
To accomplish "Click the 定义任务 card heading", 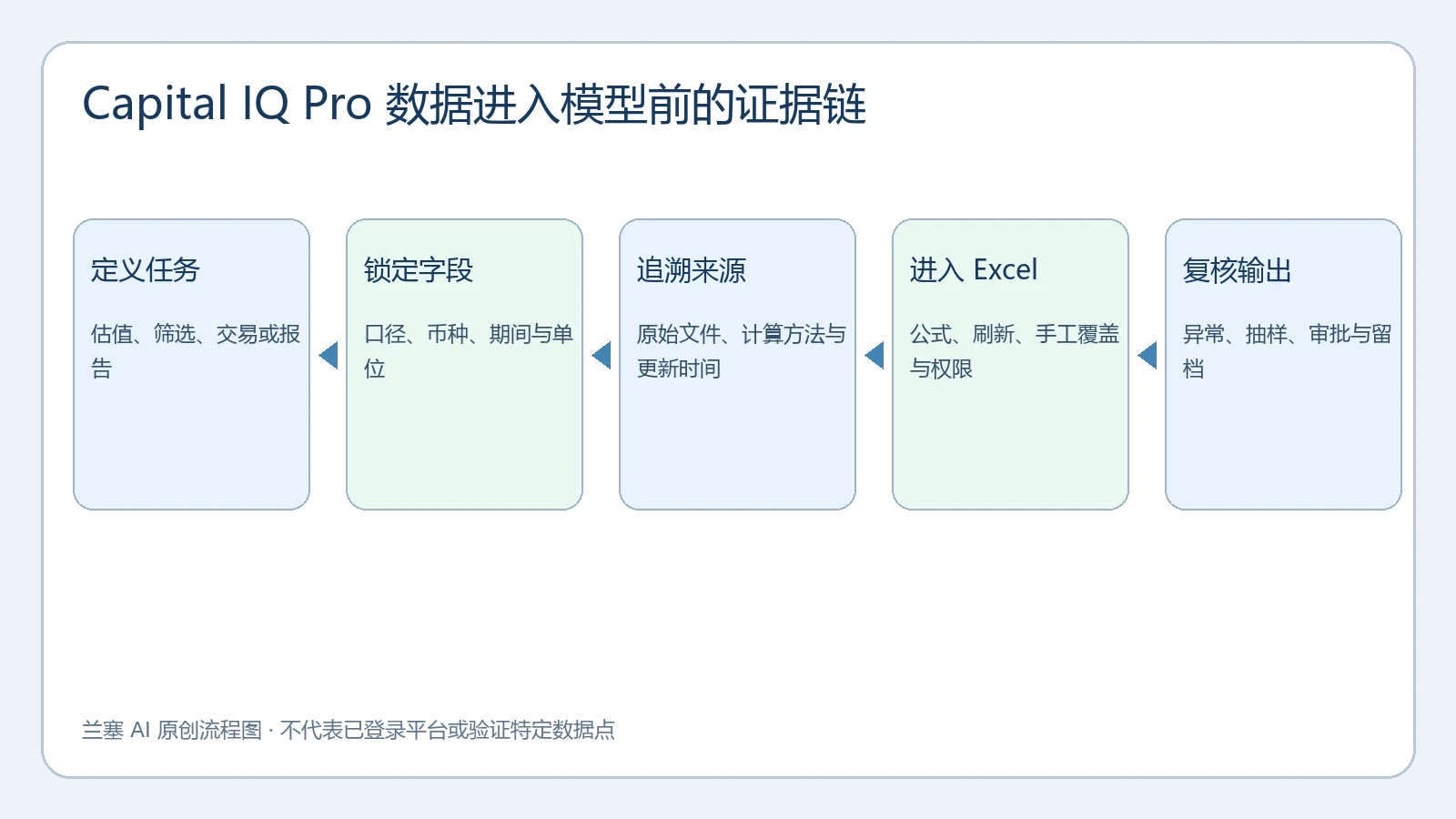I will coord(146,270).
